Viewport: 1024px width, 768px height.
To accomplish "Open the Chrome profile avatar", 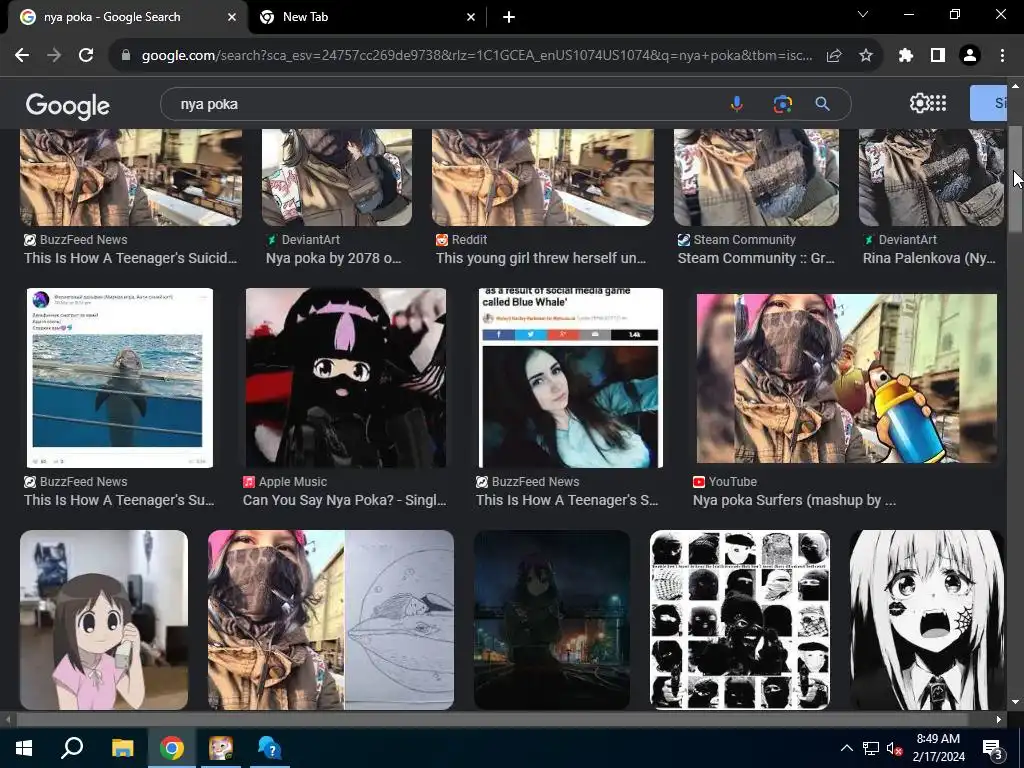I will coord(970,56).
